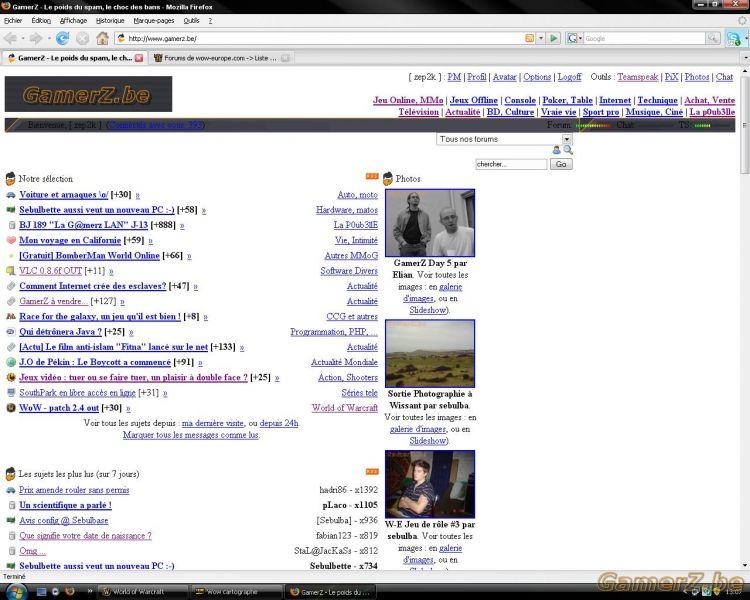Open the Tous nos forums dropdown
The image size is (750, 600).
point(504,139)
